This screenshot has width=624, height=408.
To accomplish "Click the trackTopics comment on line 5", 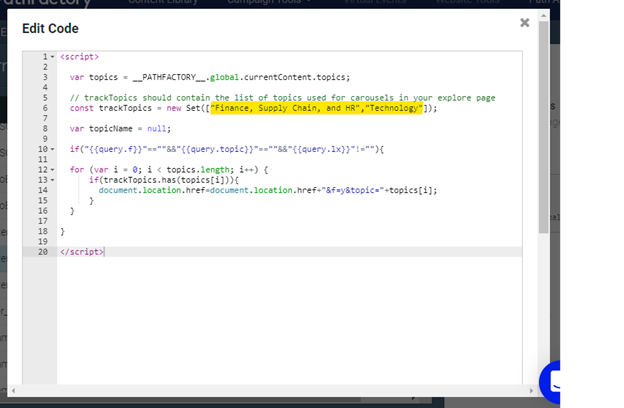I will (283, 98).
